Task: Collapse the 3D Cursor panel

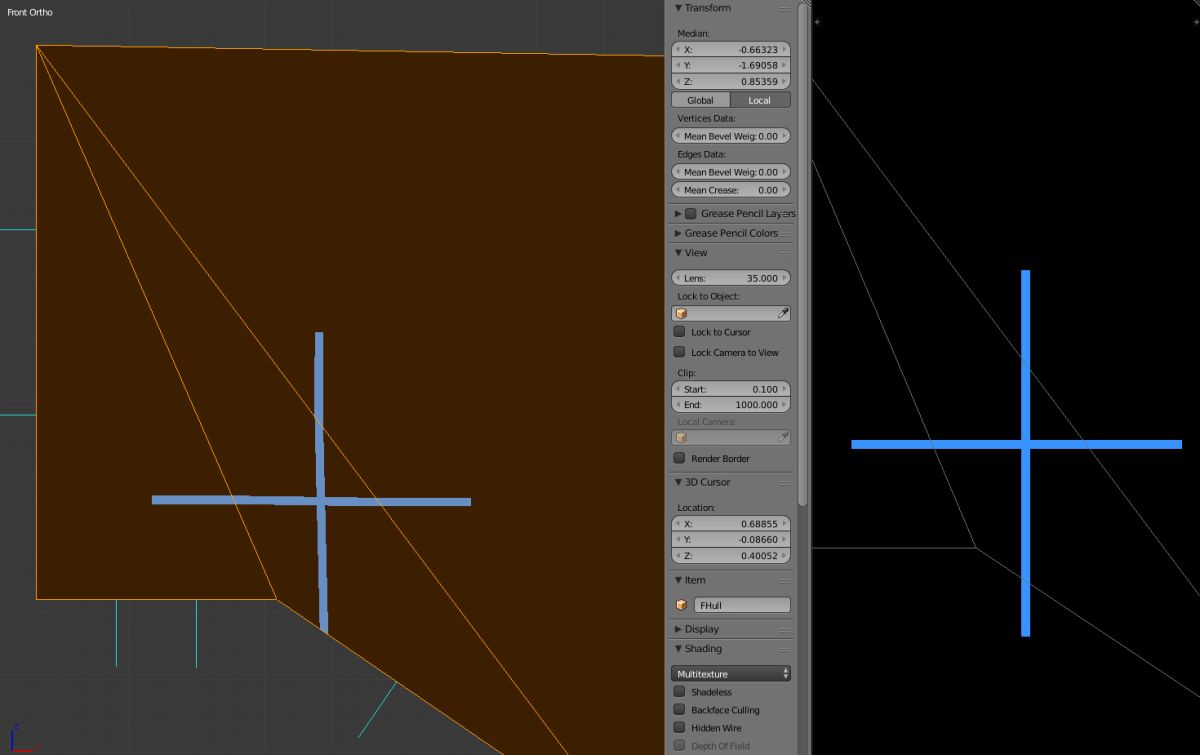Action: pos(678,482)
